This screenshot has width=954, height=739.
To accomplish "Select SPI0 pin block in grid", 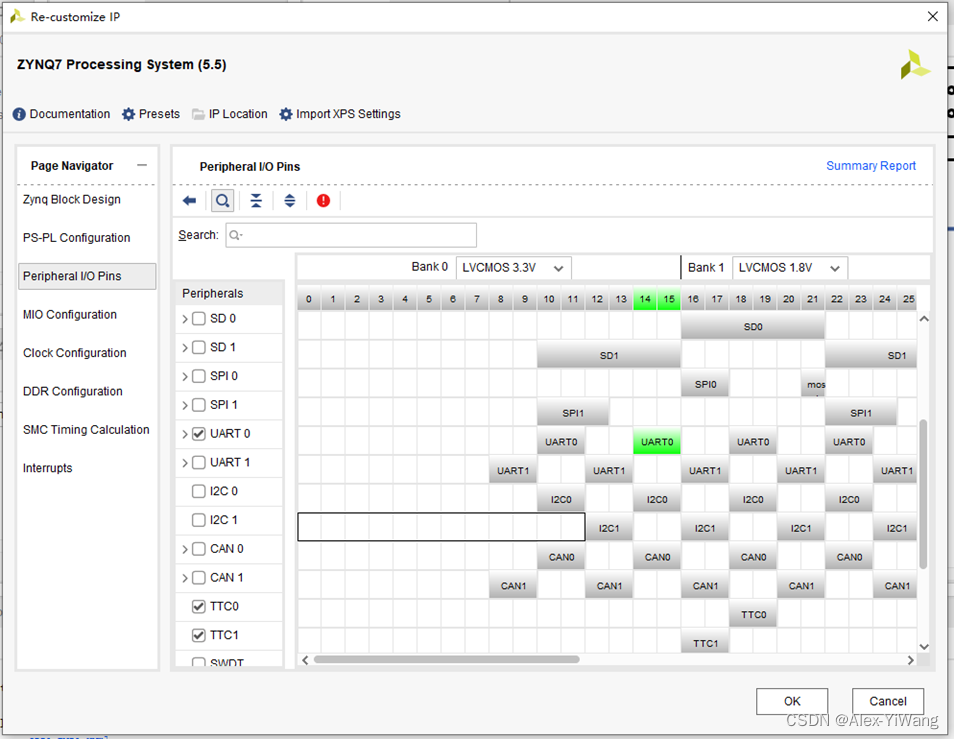I will (x=705, y=384).
